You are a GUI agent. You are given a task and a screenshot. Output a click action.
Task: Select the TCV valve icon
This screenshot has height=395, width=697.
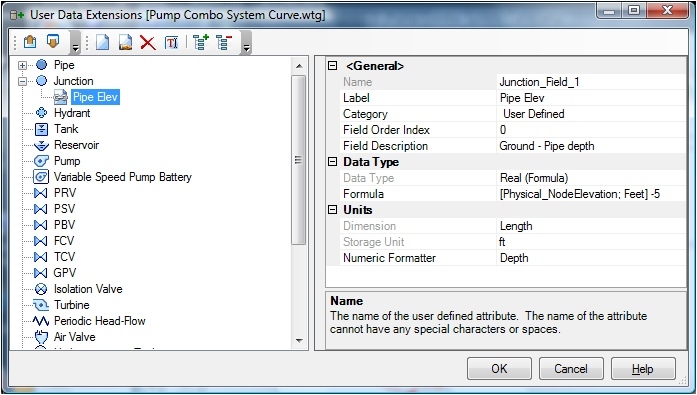41,257
